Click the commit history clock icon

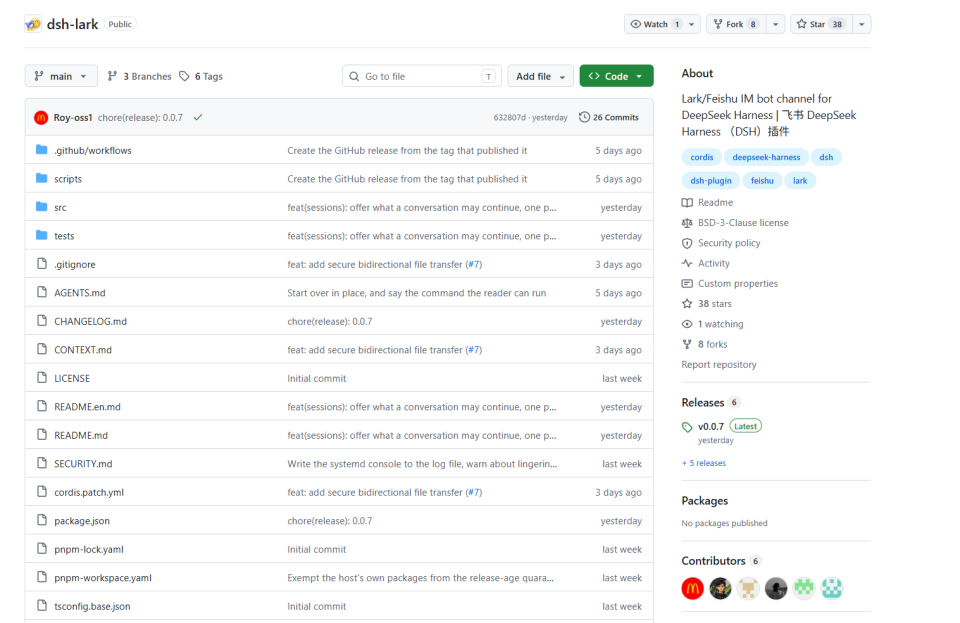click(584, 117)
